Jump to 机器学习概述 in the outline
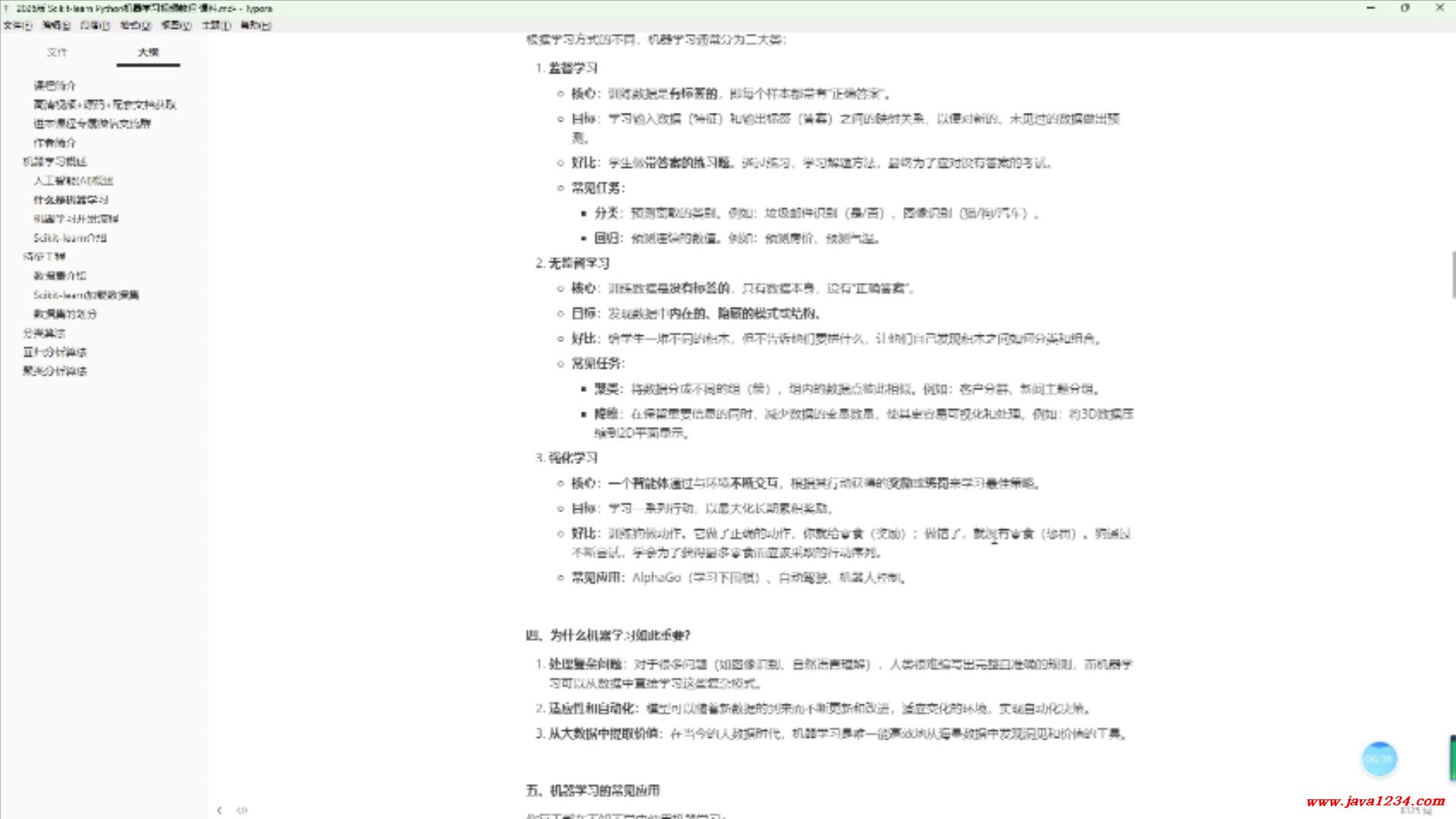1456x819 pixels. coord(55,162)
